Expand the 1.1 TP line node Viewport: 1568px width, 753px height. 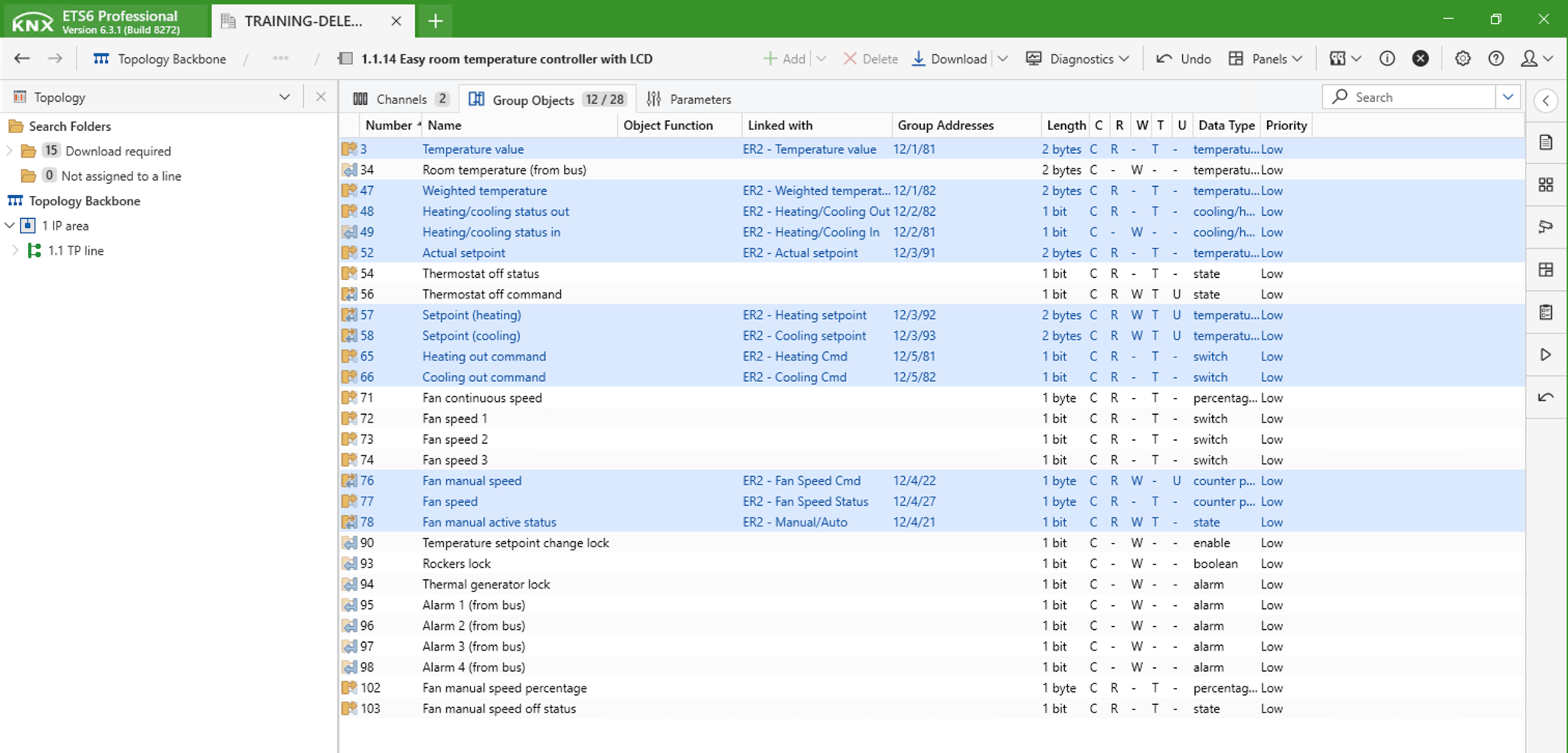click(x=15, y=250)
